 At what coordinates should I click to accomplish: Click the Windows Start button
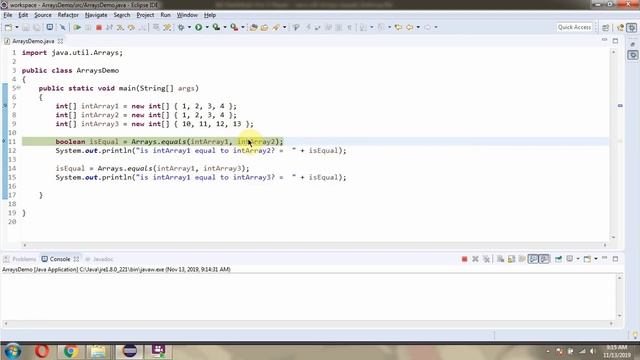click(13, 351)
